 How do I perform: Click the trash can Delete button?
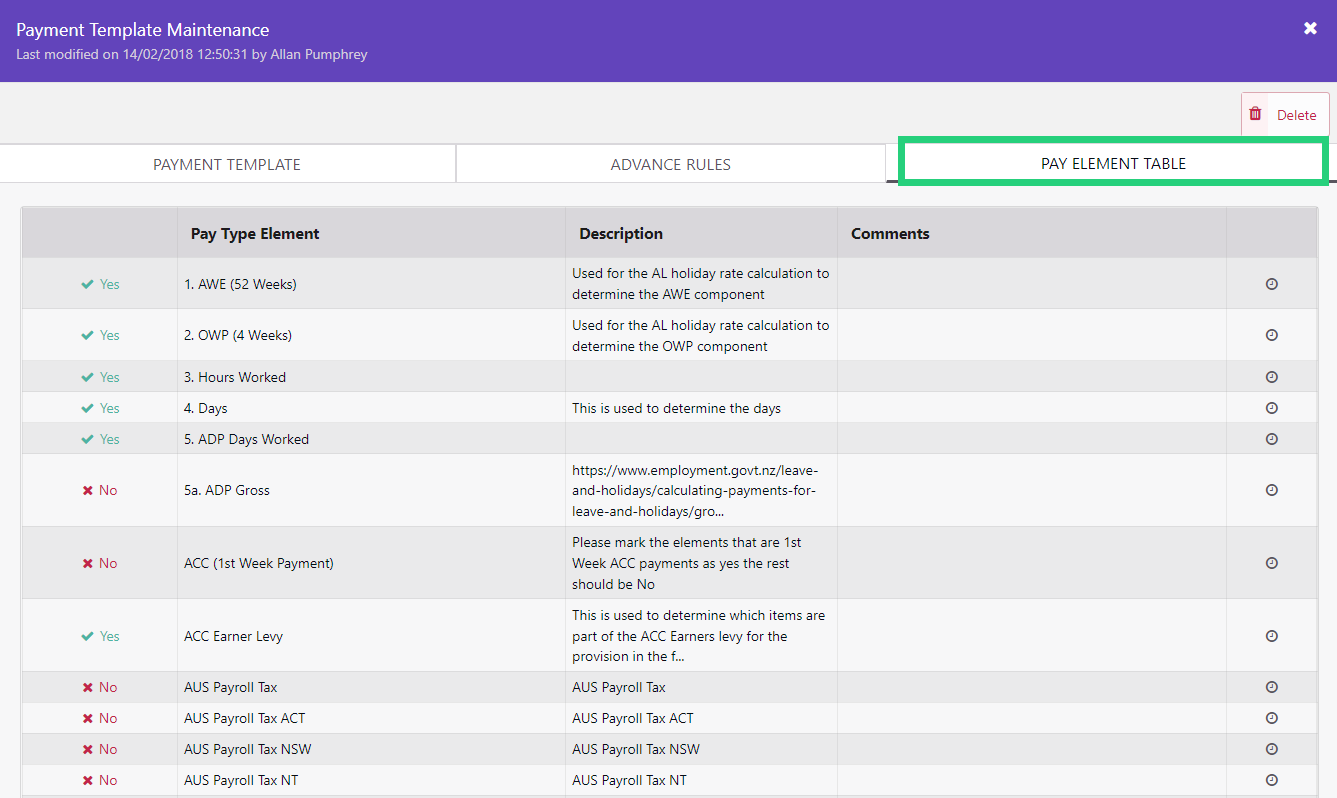tap(1285, 115)
